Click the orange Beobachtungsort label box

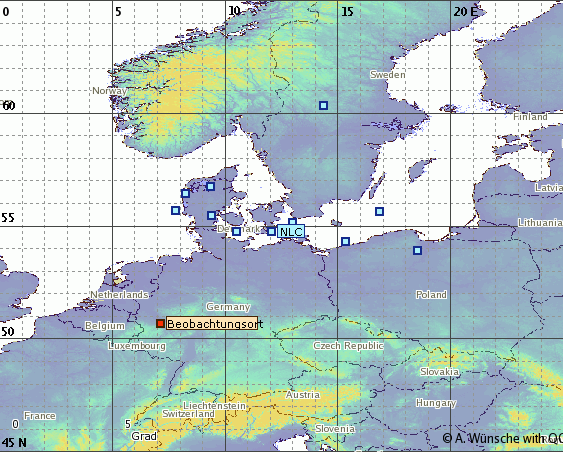(212, 323)
